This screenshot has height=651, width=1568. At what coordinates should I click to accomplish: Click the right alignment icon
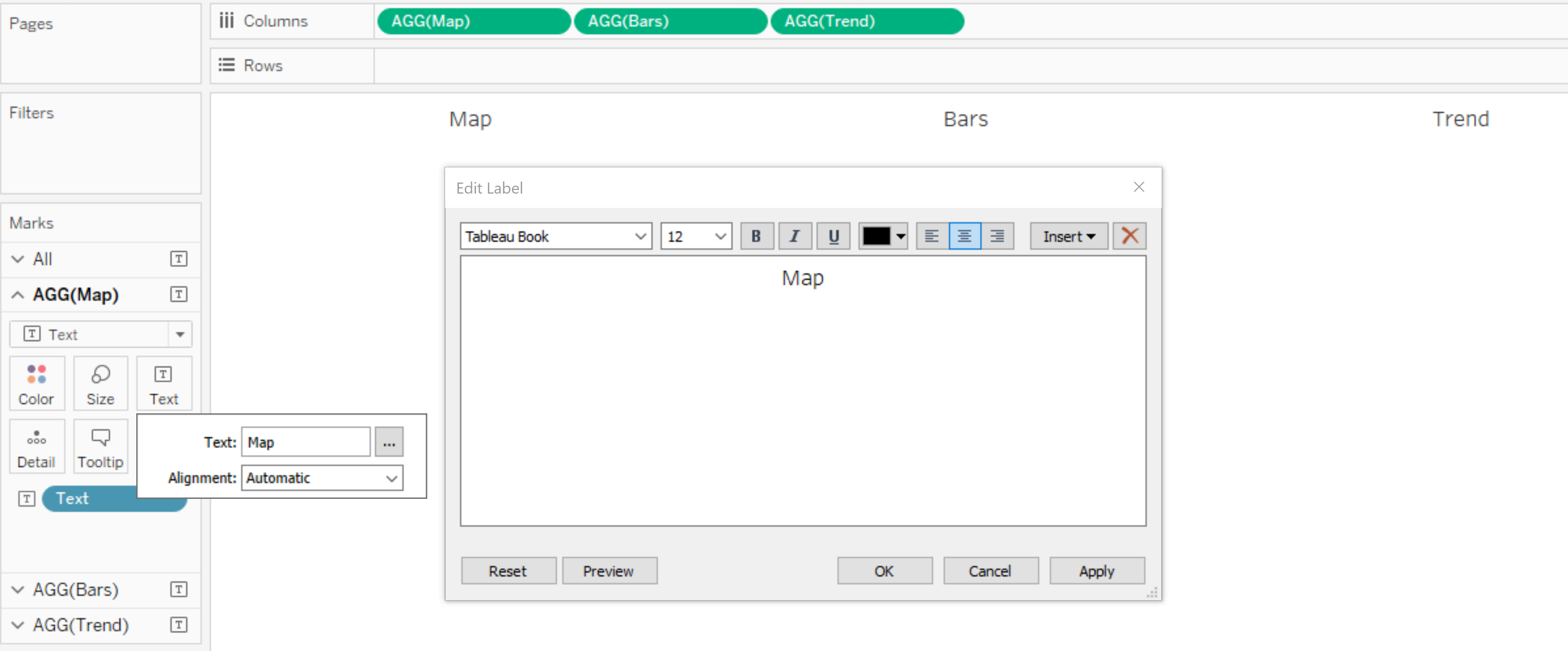[997, 236]
